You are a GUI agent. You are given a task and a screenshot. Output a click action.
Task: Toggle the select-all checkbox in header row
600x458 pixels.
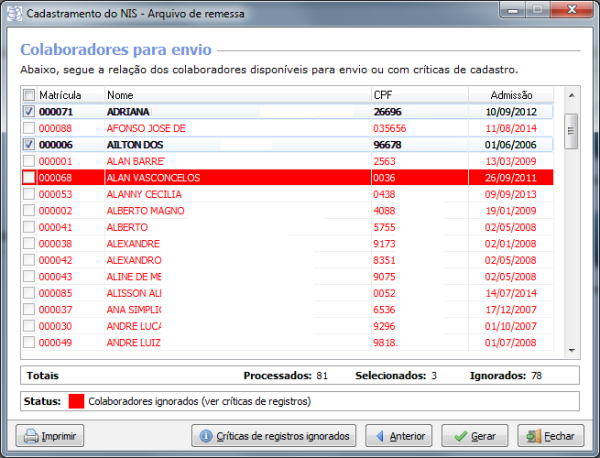pos(28,95)
